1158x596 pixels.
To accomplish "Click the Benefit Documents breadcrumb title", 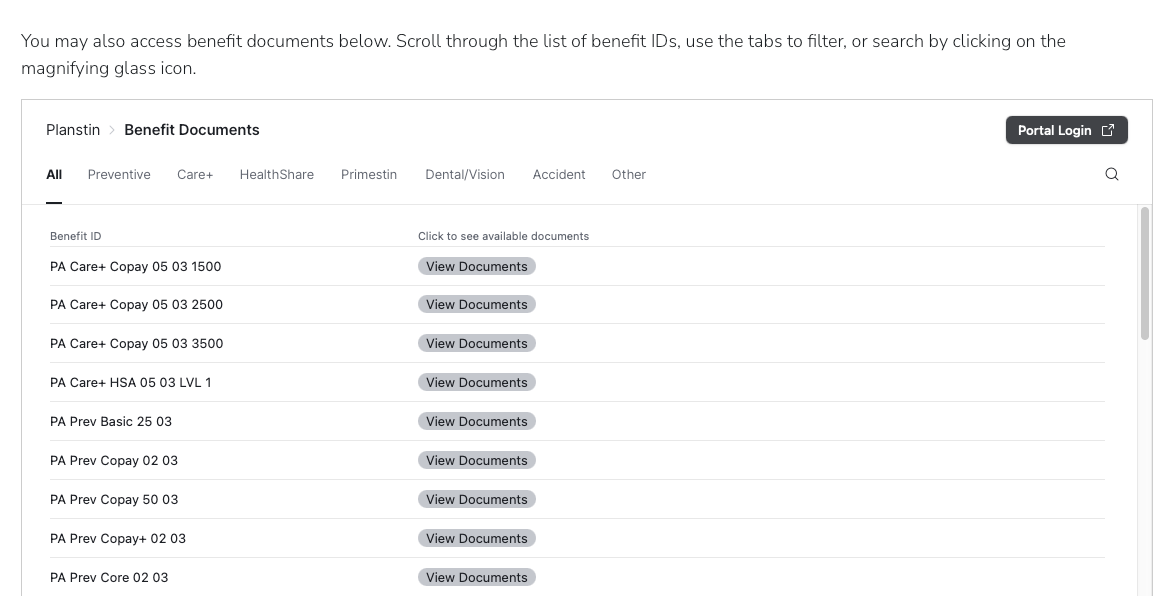I will click(191, 130).
